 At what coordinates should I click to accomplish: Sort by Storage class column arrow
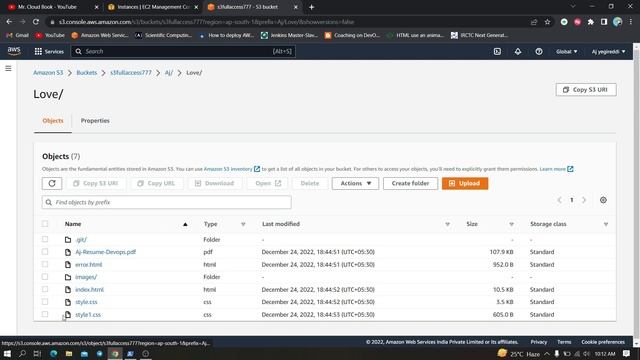click(606, 224)
